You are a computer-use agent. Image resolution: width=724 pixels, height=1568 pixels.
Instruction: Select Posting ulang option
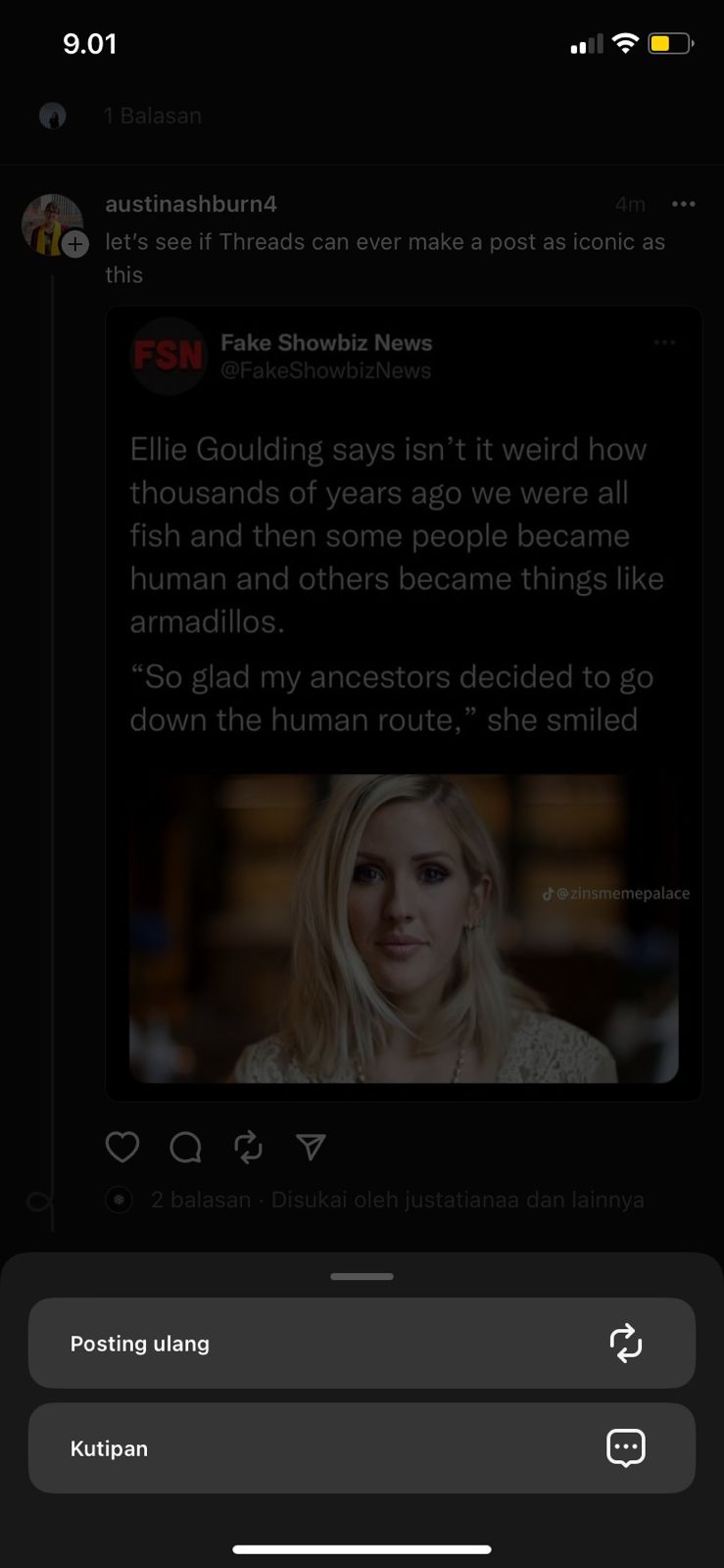click(362, 1343)
